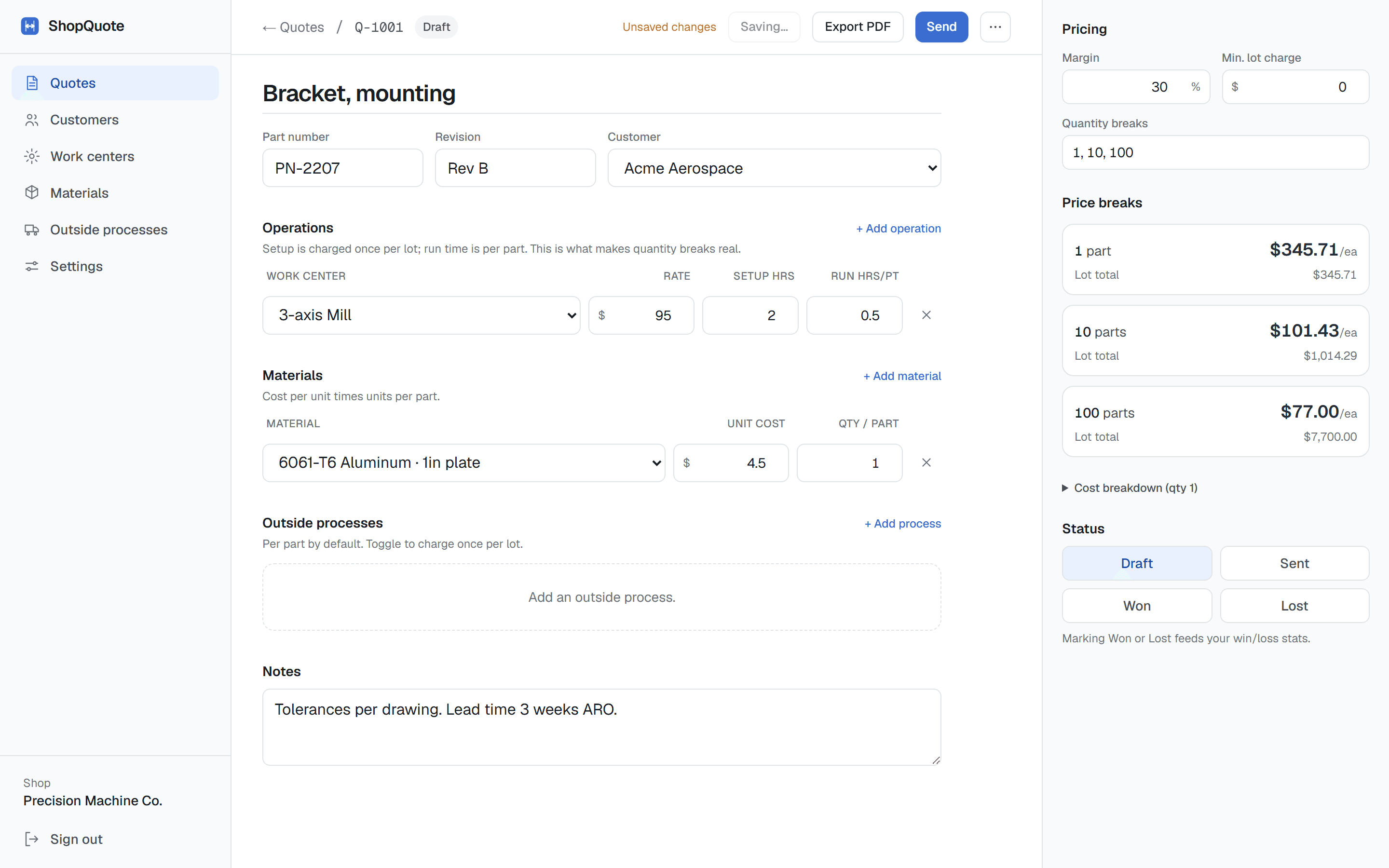
Task: Remove the 3-axis Mill operation row
Action: [926, 315]
